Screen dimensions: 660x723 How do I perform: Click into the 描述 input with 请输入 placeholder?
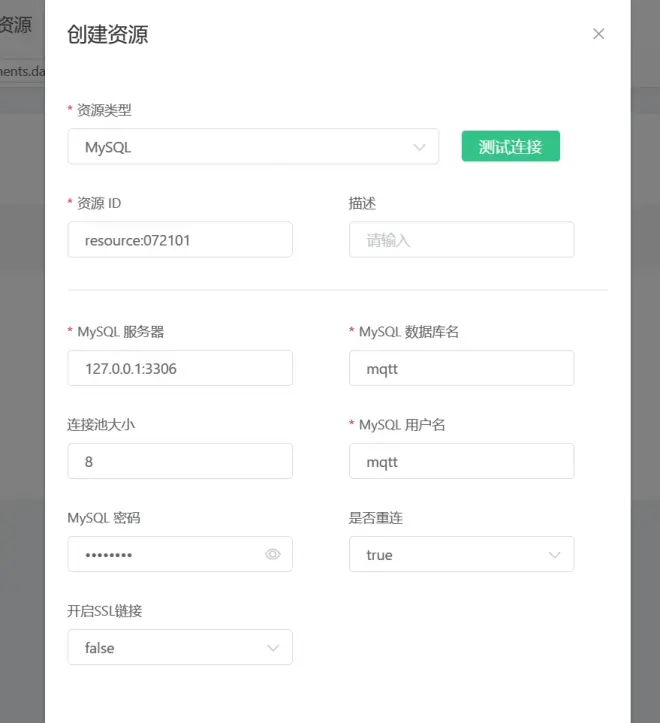(461, 240)
